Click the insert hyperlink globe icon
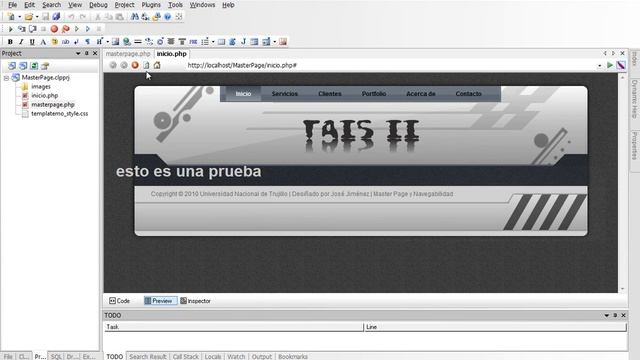 pos(127,42)
